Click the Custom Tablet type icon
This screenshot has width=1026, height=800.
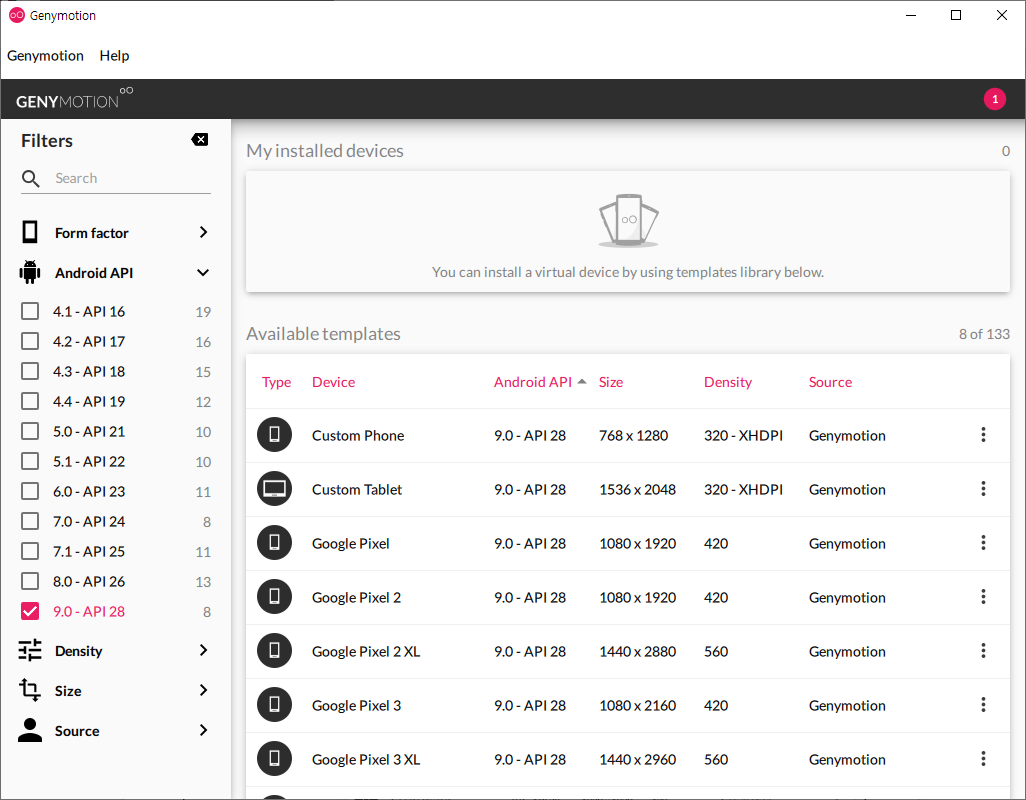(x=274, y=489)
